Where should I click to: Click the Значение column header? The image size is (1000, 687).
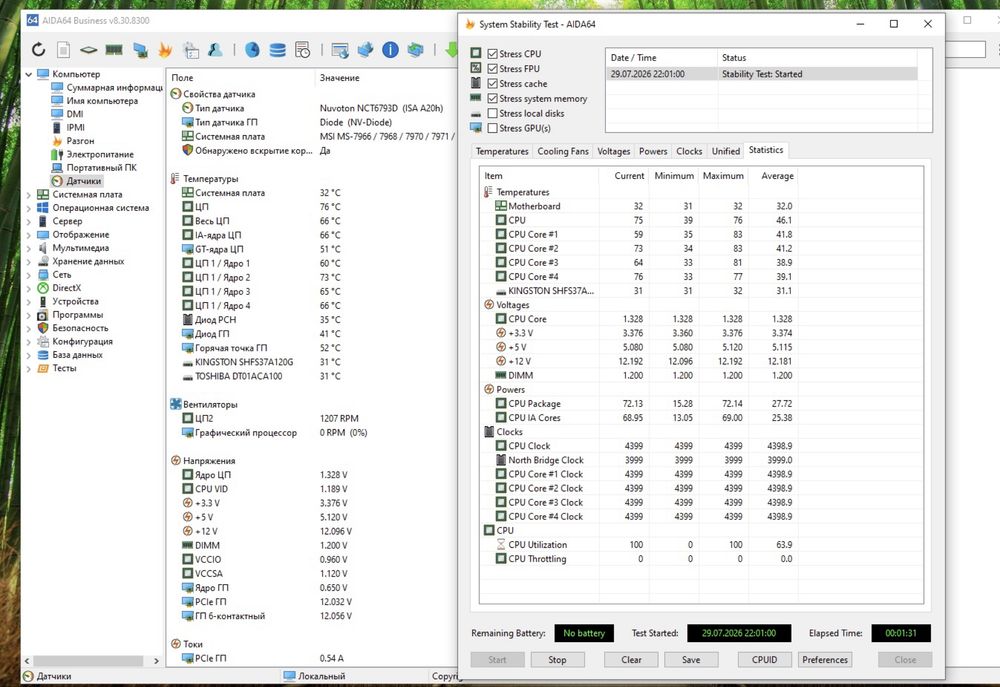pyautogui.click(x=386, y=78)
